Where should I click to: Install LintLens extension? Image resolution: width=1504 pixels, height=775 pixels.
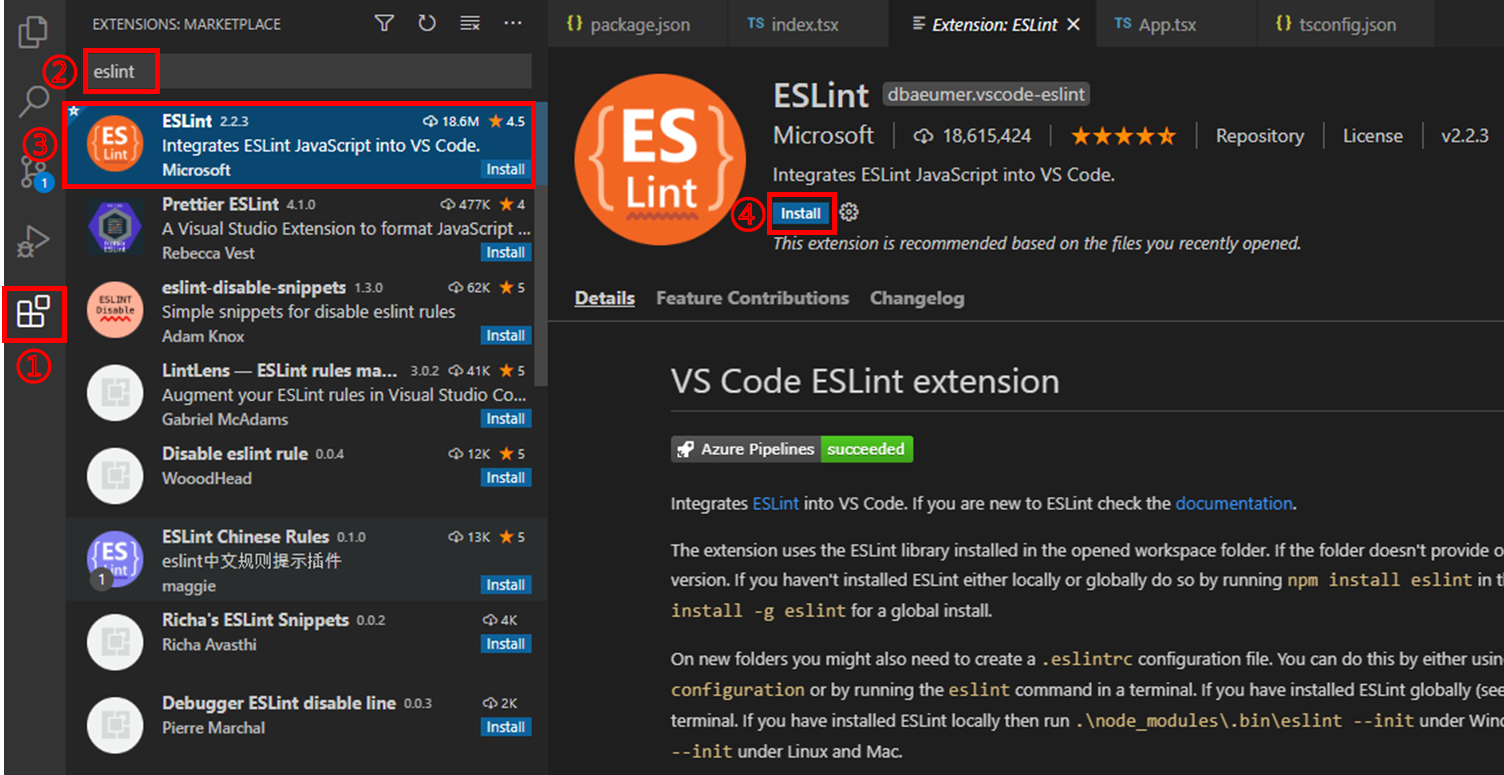(x=506, y=418)
